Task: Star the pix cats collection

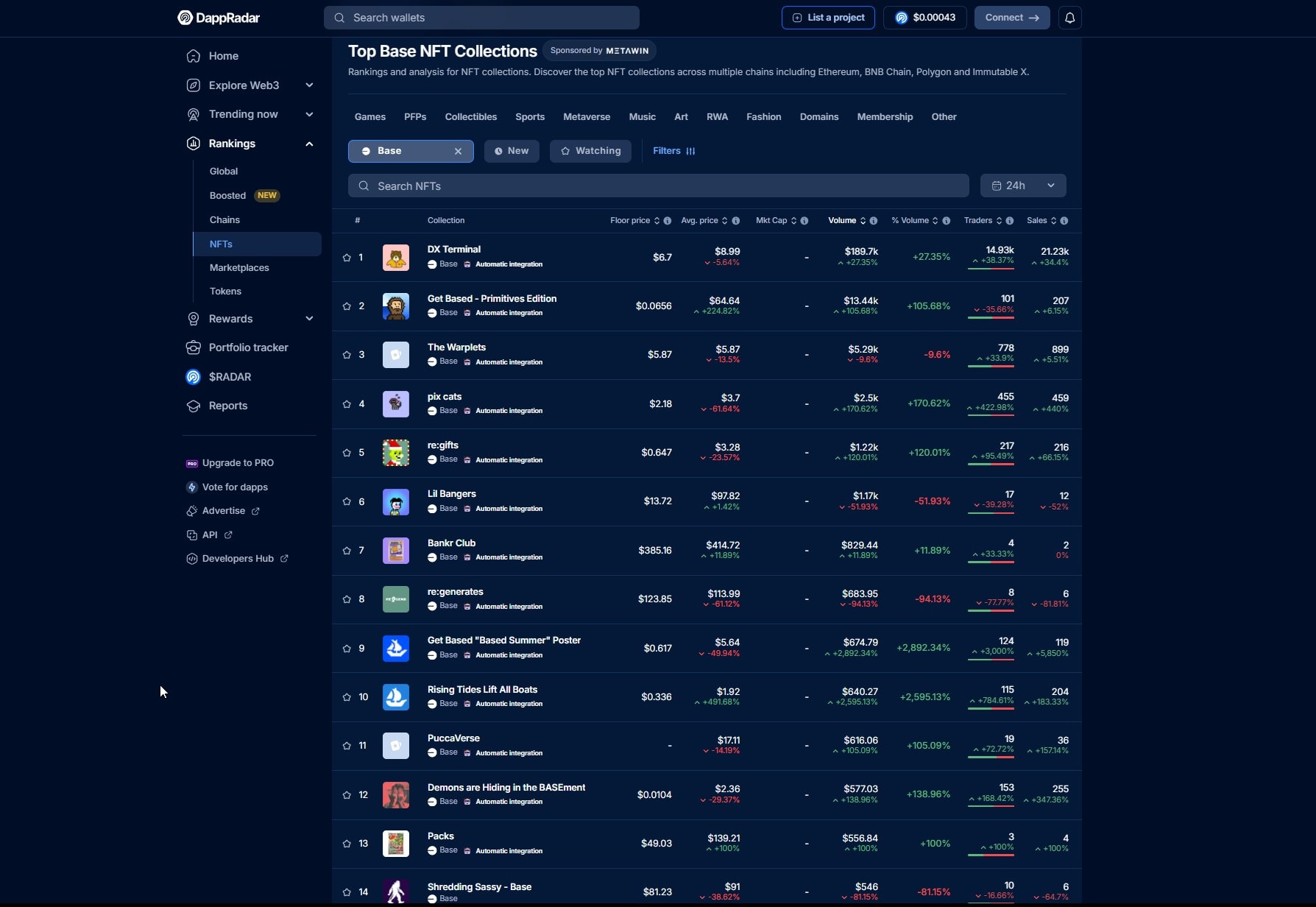Action: click(x=347, y=403)
